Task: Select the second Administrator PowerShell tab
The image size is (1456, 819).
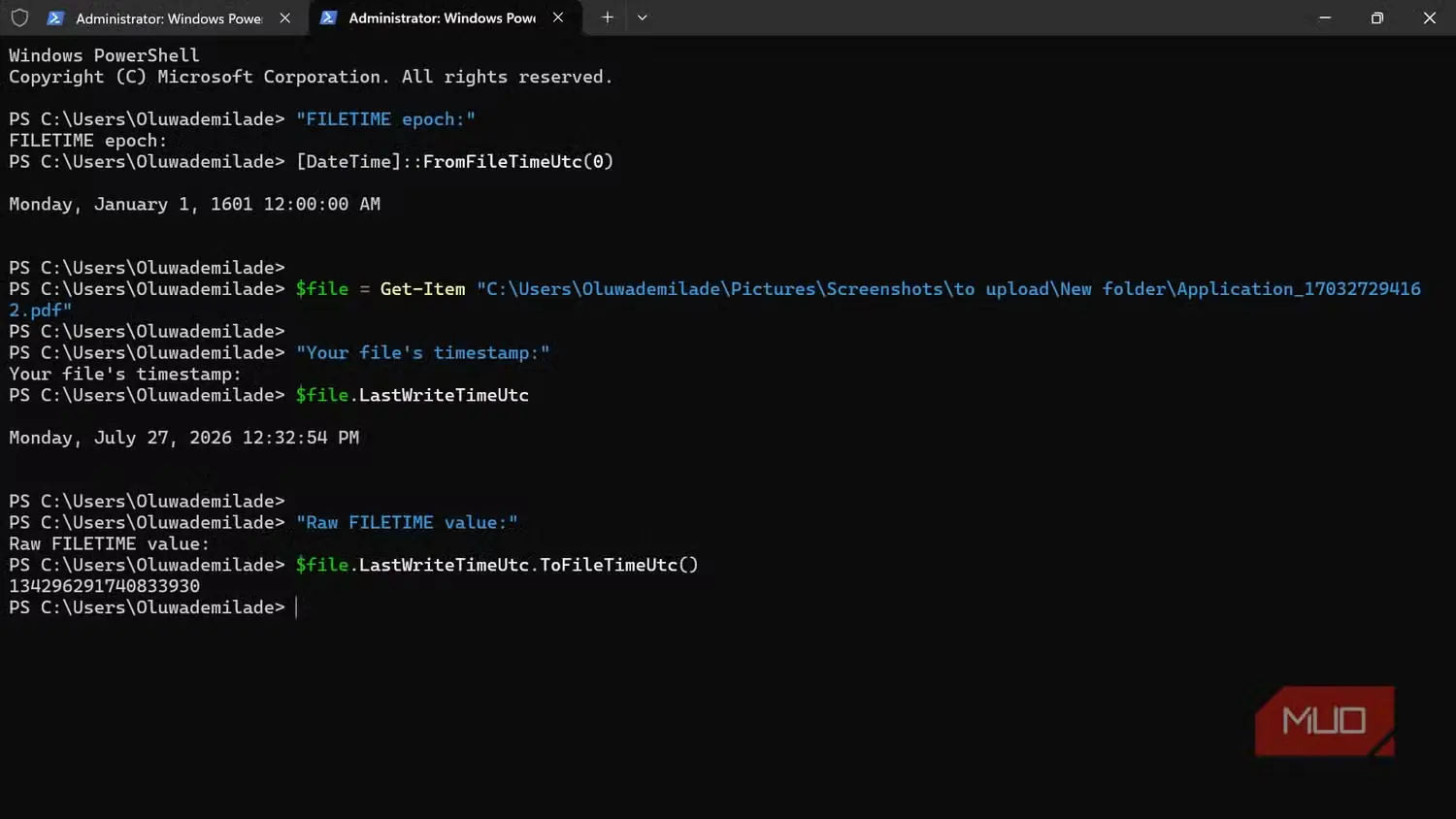Action: (443, 17)
